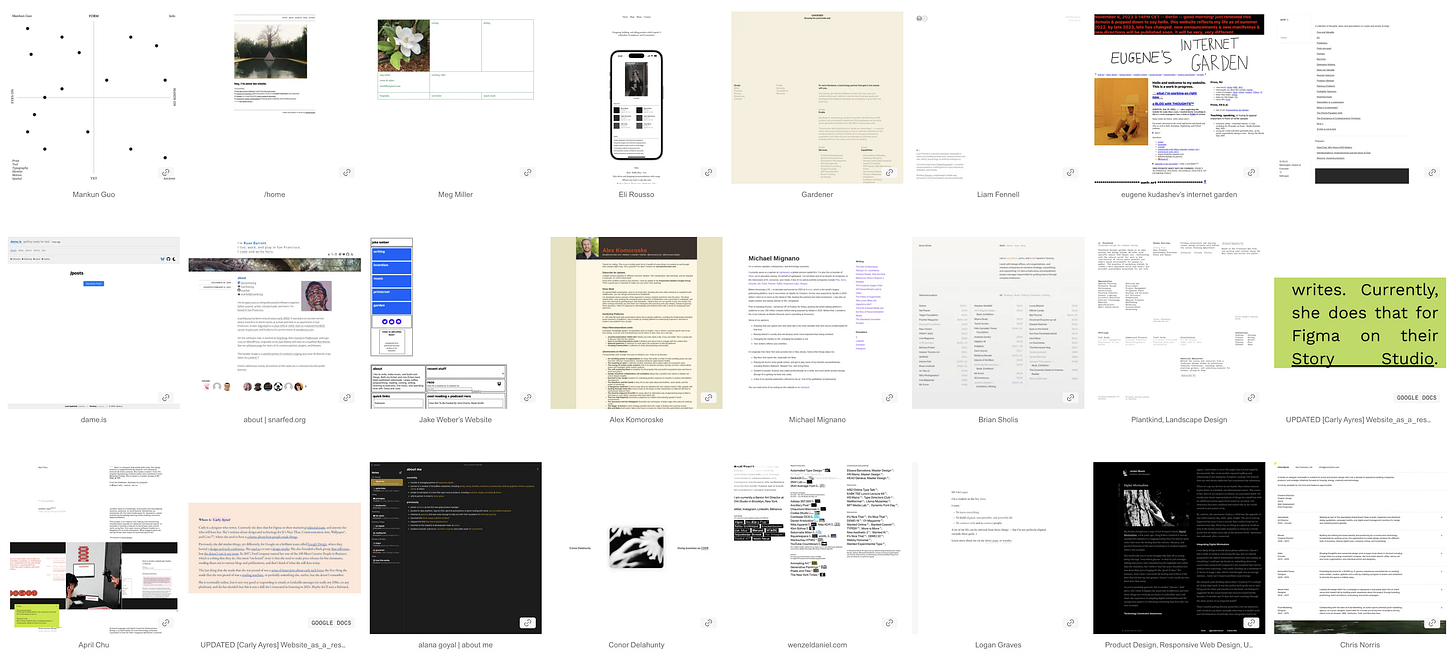Click the link icon on Conor Delahunty's card

pyautogui.click(x=709, y=622)
